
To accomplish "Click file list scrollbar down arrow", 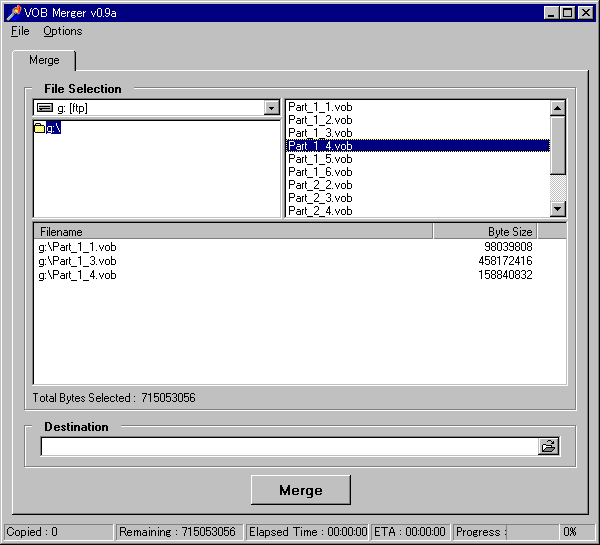I will point(558,209).
